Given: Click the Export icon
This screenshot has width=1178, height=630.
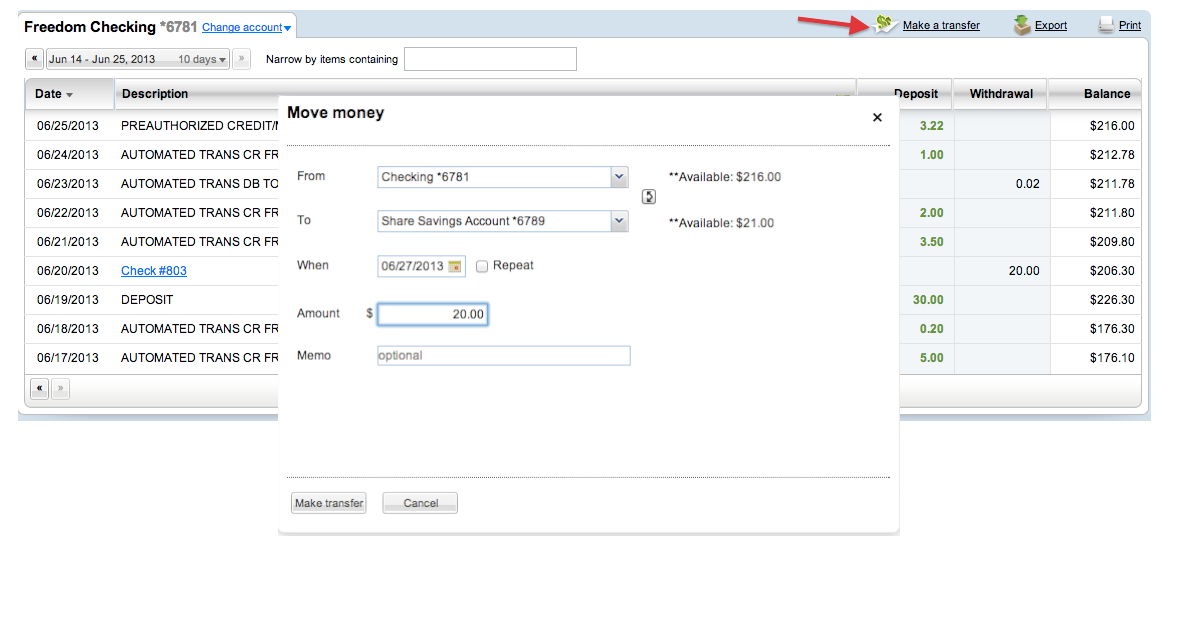Looking at the screenshot, I should 1022,25.
